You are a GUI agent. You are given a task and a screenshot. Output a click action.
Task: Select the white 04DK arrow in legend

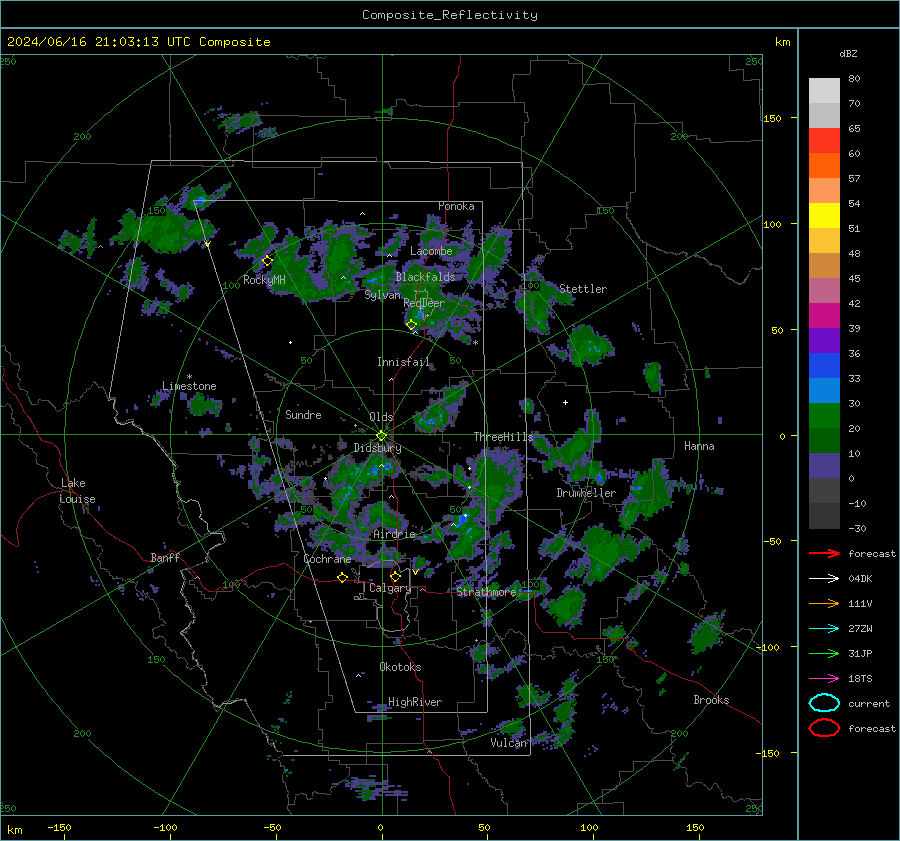(824, 579)
